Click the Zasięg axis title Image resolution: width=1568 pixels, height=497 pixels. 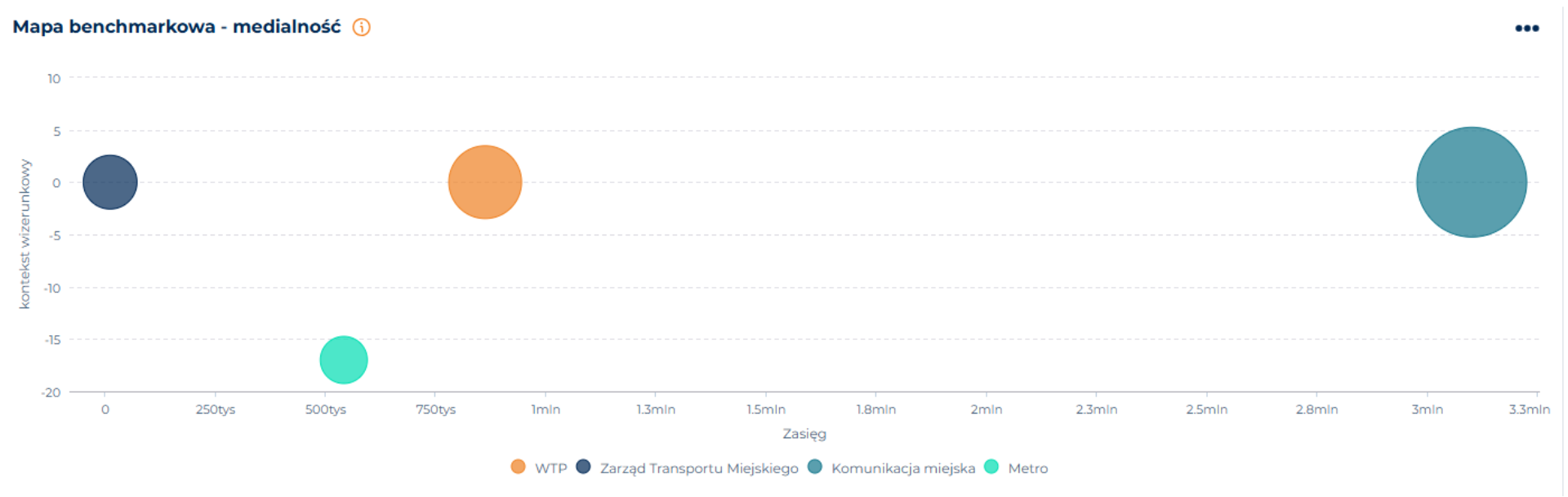click(x=804, y=434)
